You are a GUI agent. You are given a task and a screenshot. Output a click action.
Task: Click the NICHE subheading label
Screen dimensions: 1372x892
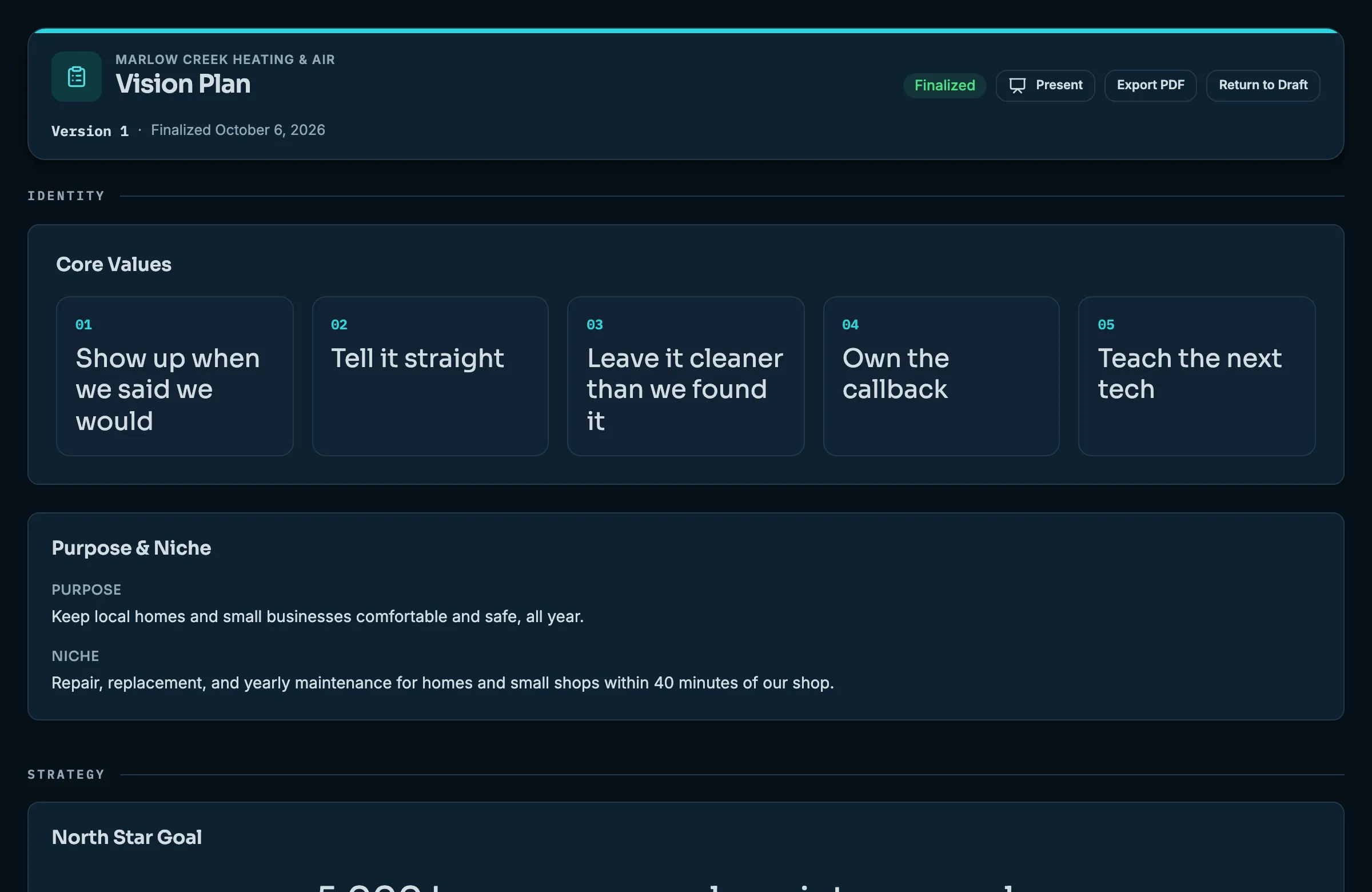(75, 656)
